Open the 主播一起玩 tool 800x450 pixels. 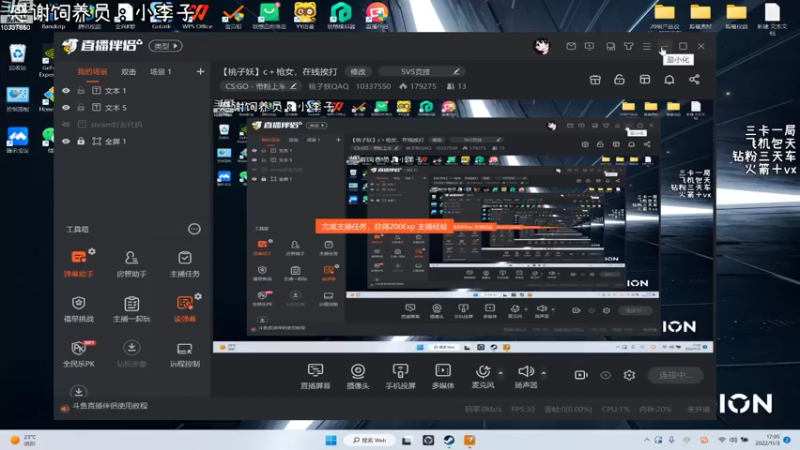131,309
